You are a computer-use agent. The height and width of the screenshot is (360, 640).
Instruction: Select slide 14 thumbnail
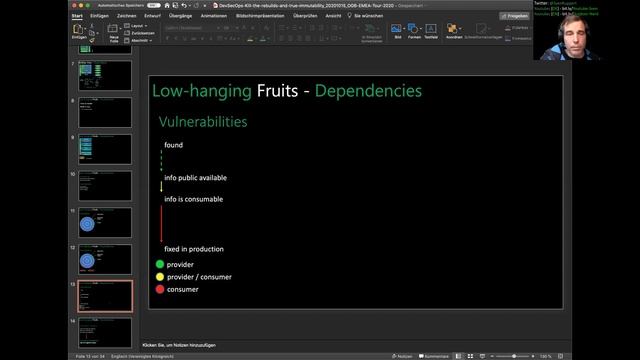(105, 333)
